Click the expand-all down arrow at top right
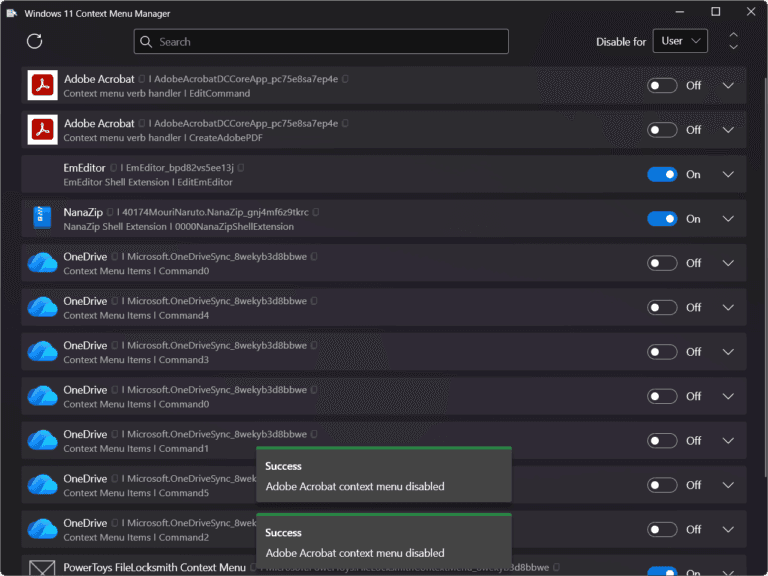The width and height of the screenshot is (768, 576). click(x=733, y=47)
